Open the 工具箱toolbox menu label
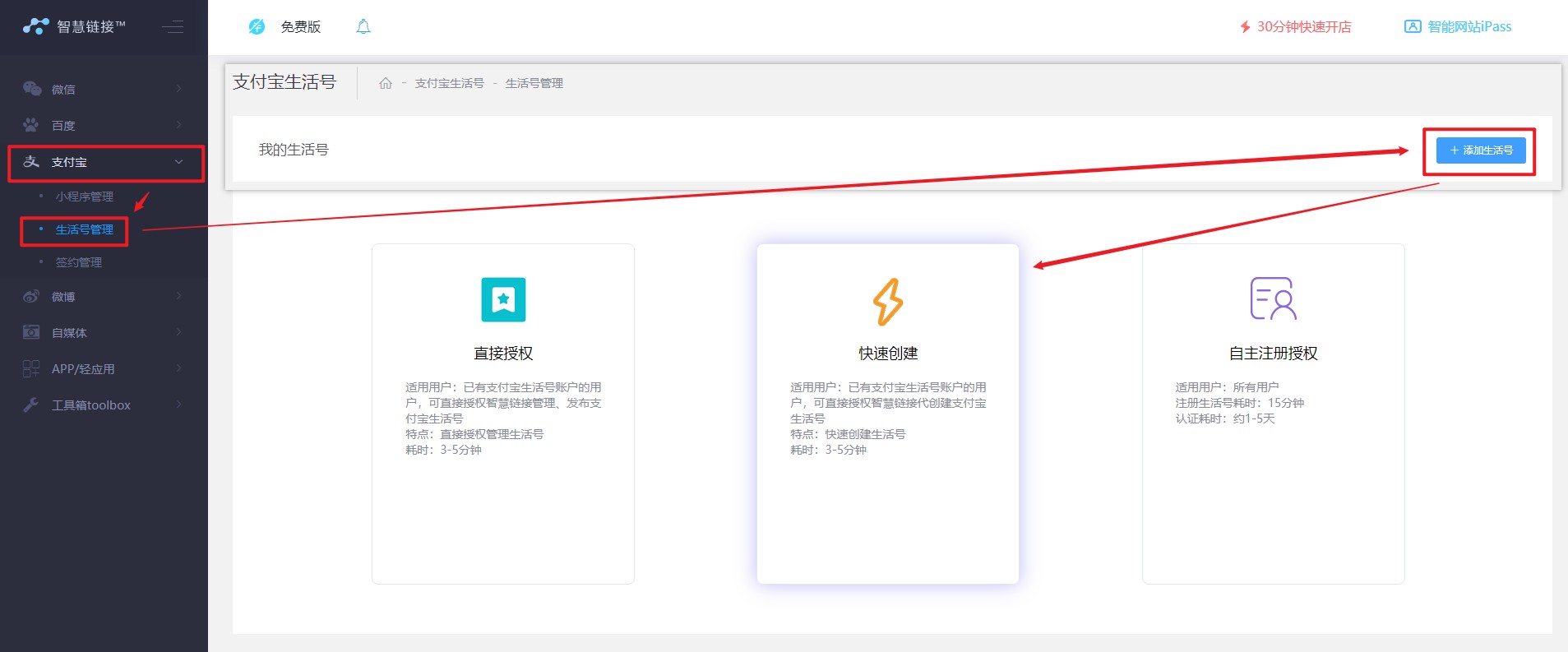 (91, 405)
